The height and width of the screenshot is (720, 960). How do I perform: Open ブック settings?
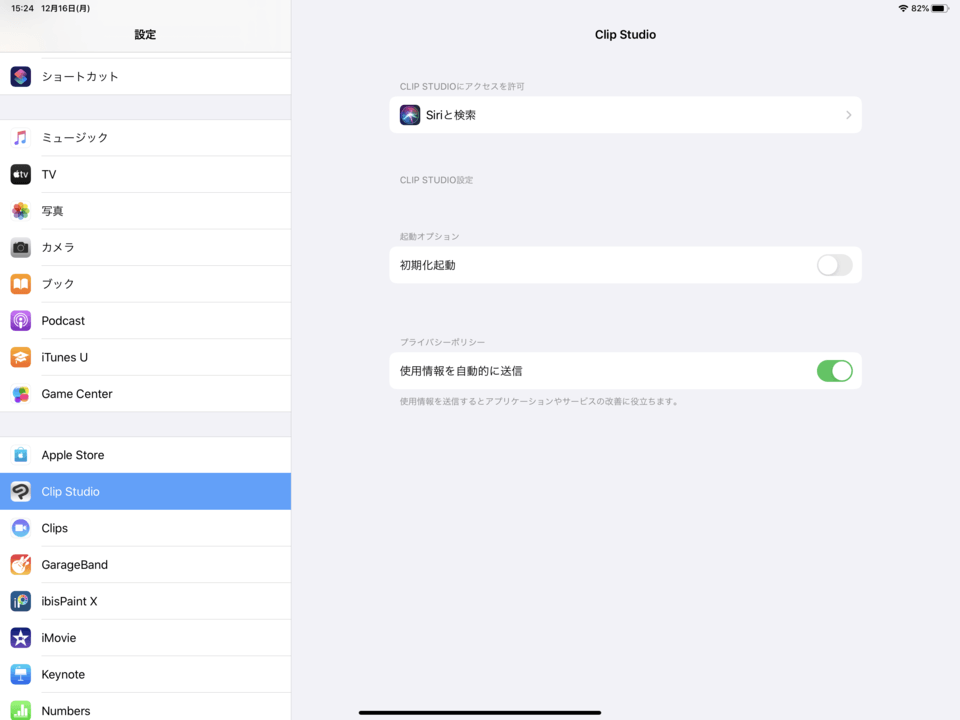(146, 284)
